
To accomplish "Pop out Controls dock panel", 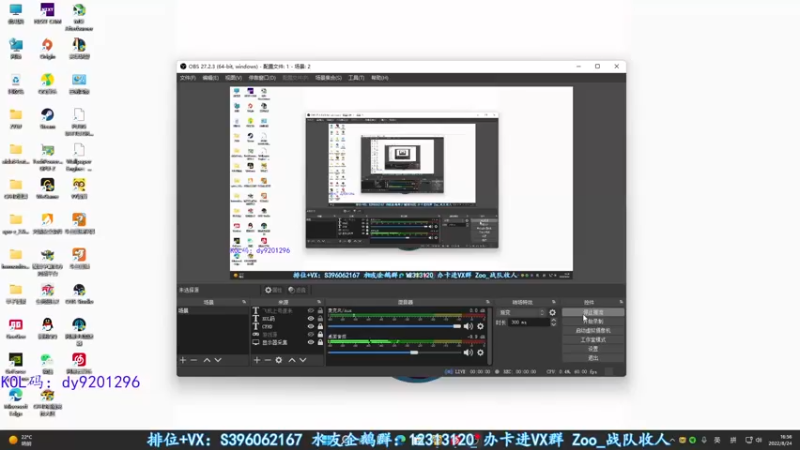I will click(x=621, y=302).
